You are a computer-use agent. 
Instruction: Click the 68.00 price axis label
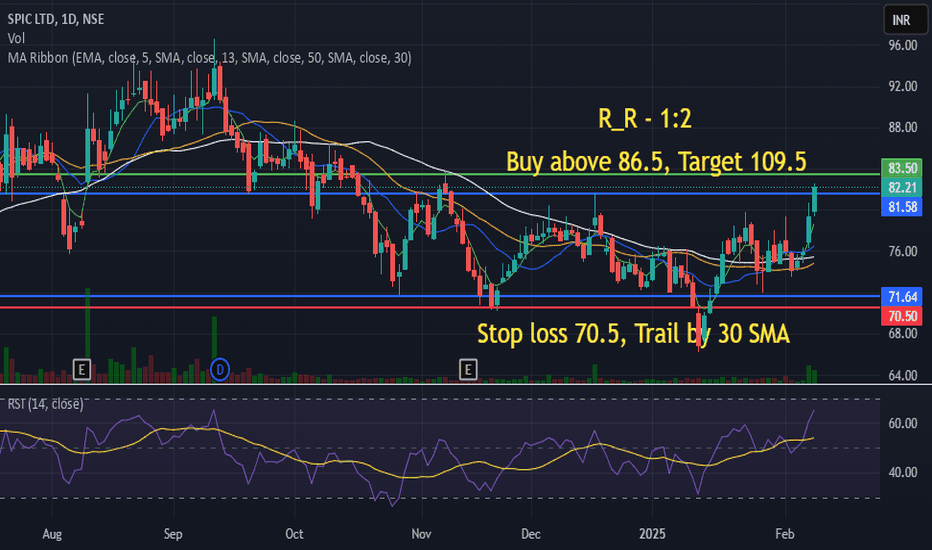(x=903, y=334)
